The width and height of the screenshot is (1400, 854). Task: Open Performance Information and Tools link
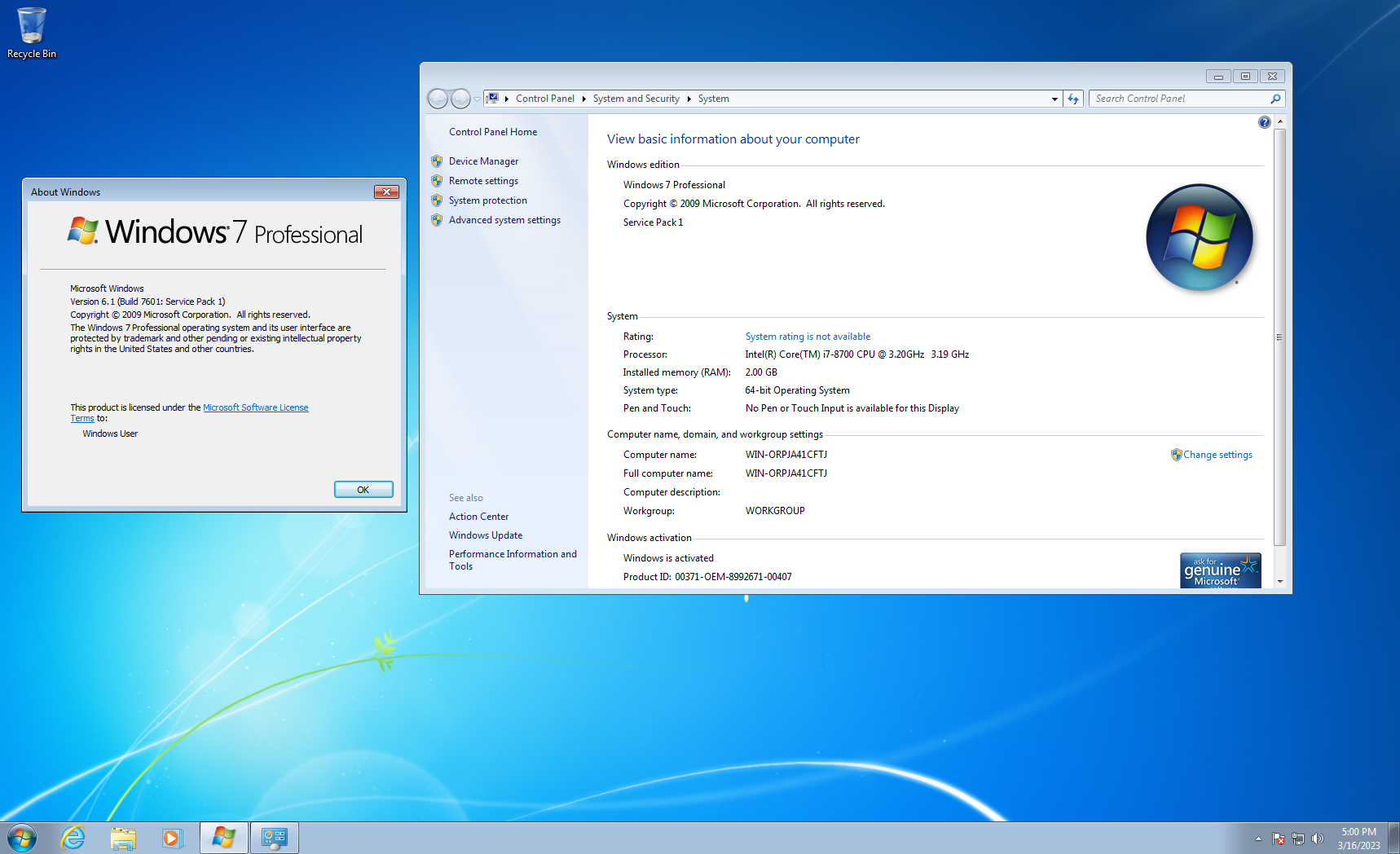[x=513, y=560]
